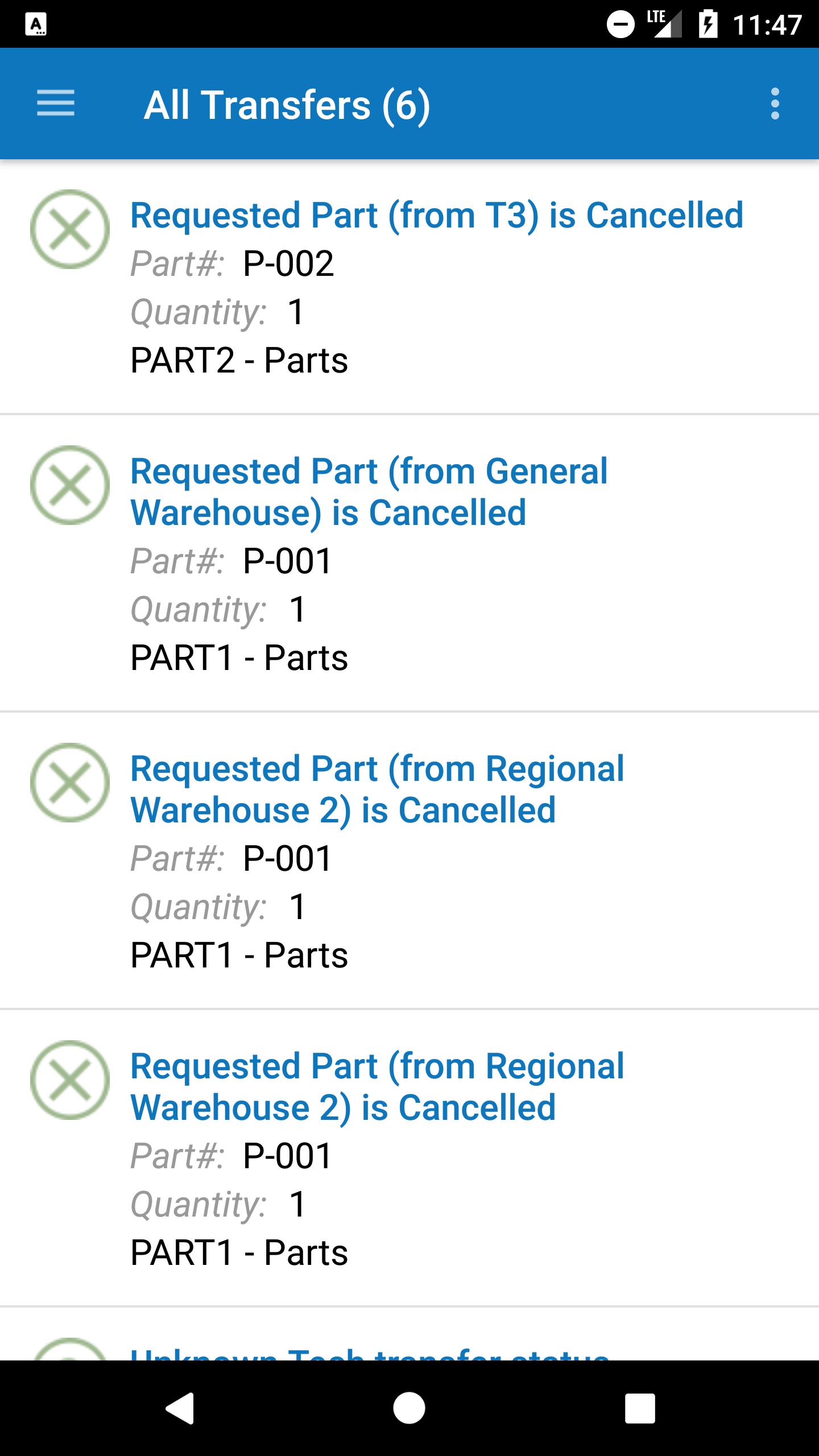Viewport: 819px width, 1456px height.
Task: Open the hamburger navigation menu
Action: click(x=56, y=104)
